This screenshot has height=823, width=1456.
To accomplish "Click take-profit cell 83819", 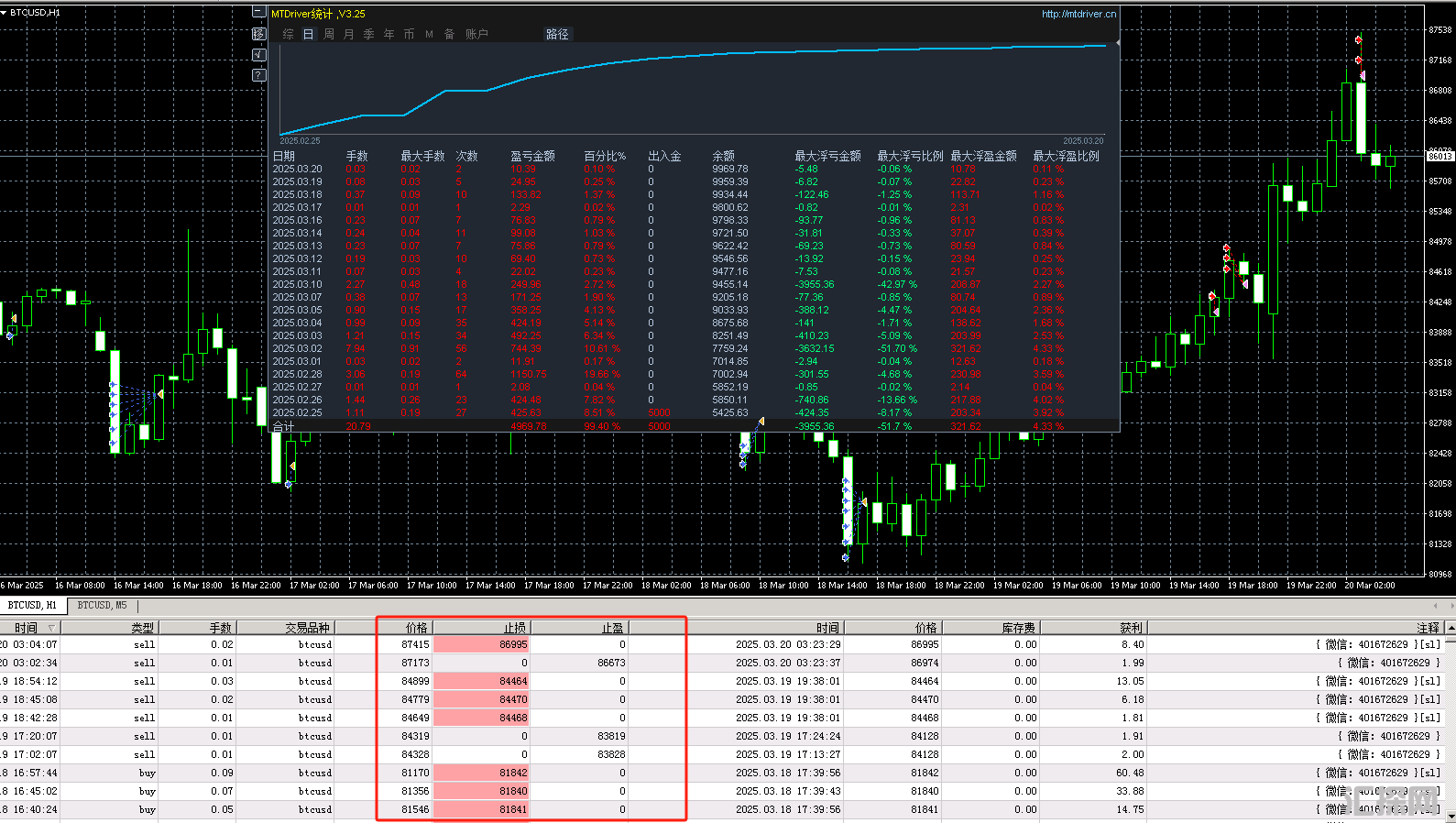I will pos(580,736).
